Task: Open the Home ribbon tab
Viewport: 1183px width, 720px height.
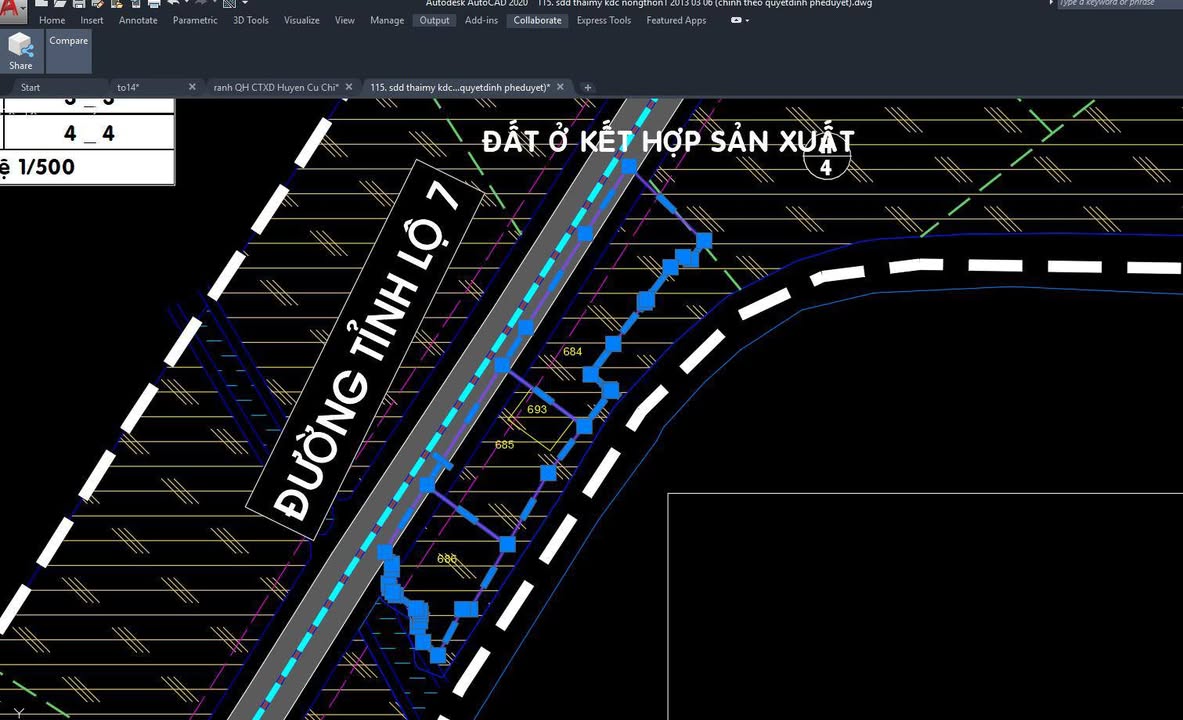Action: click(52, 20)
